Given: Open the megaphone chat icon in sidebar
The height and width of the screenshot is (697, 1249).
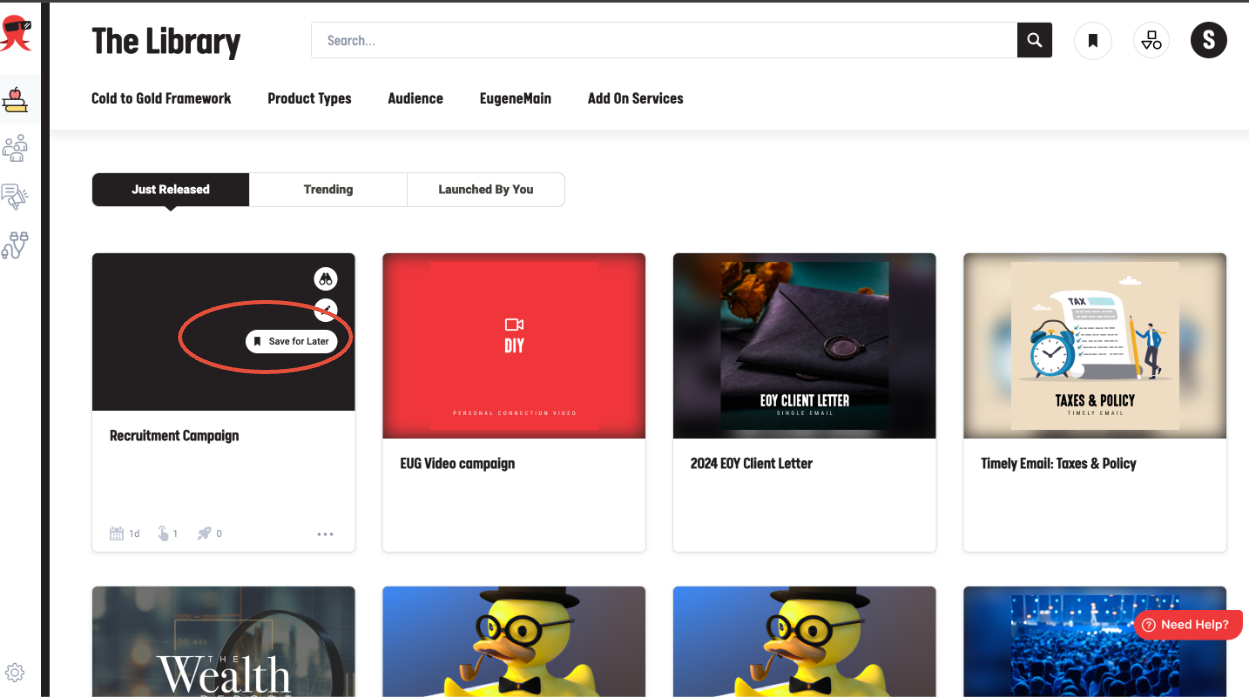Looking at the screenshot, I should pyautogui.click(x=15, y=196).
